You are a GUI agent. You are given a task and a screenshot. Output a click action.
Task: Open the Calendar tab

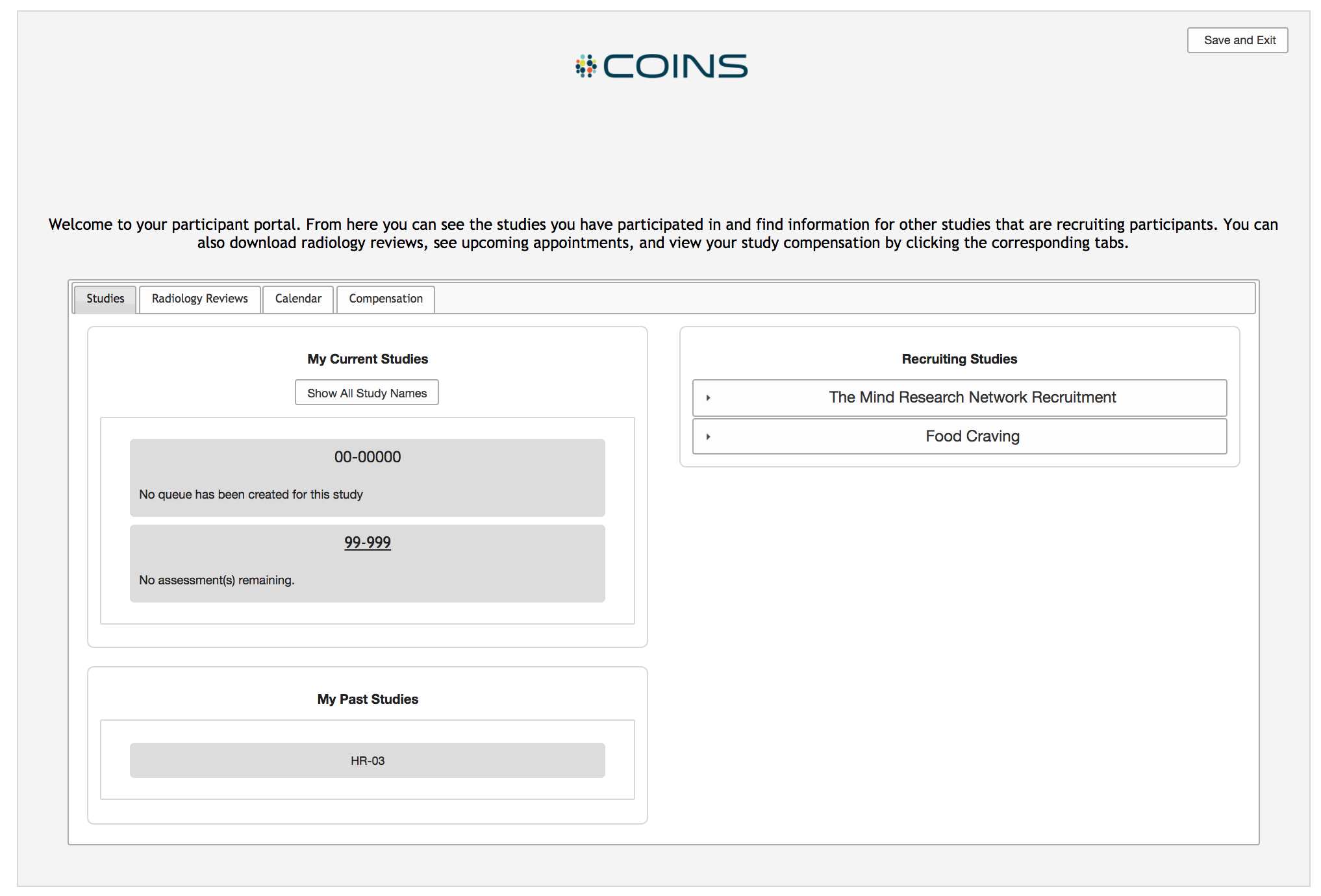(298, 299)
